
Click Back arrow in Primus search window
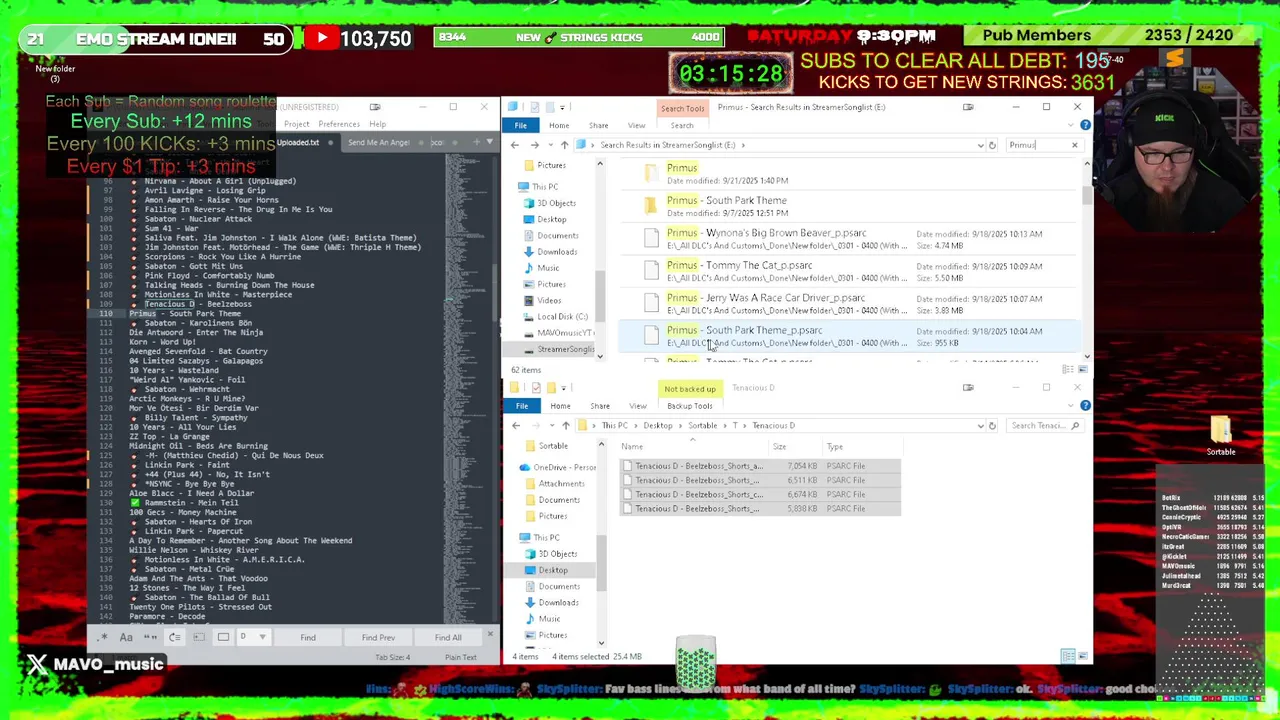click(515, 145)
